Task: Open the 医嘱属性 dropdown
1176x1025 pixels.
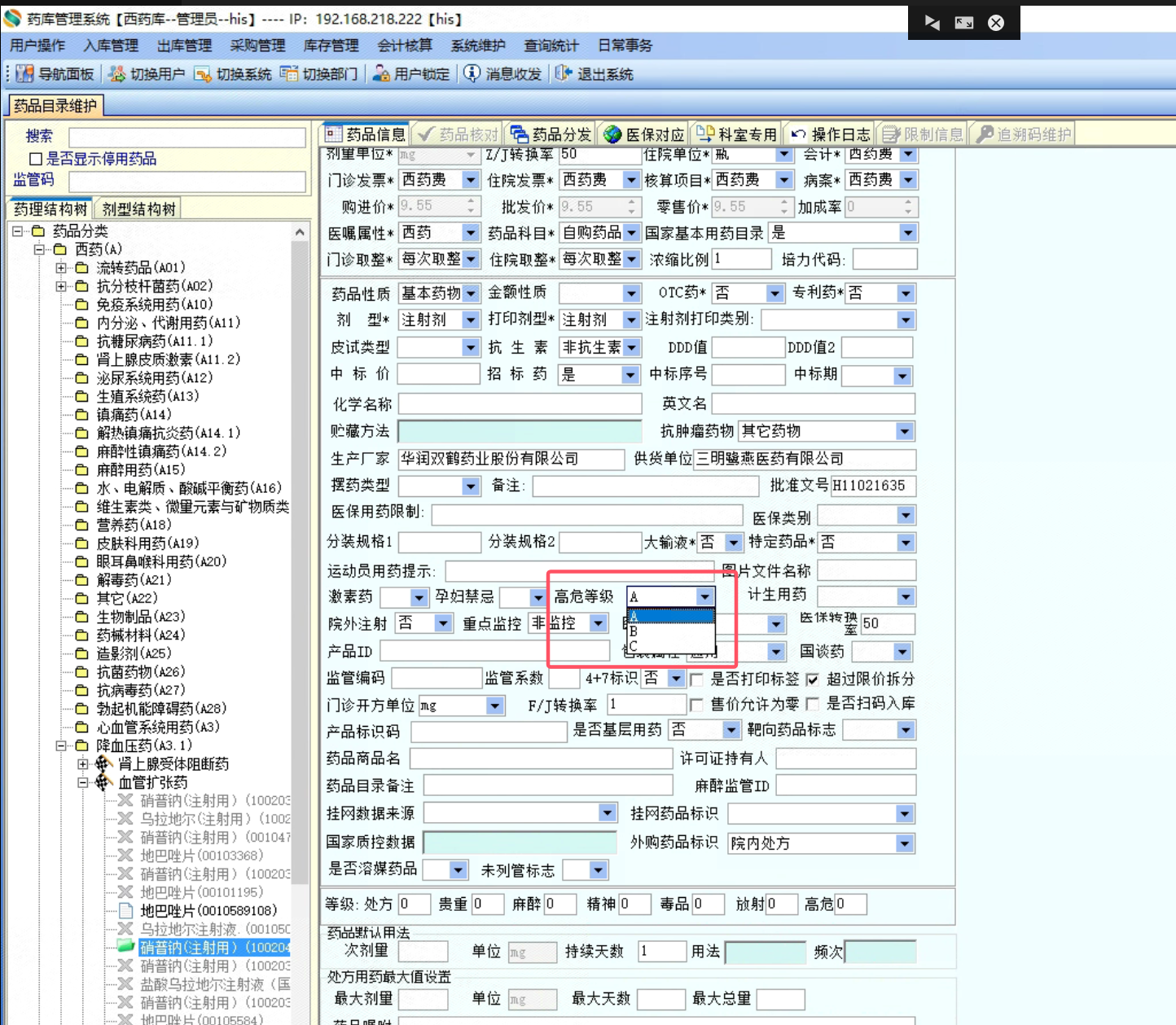Action: pyautogui.click(x=471, y=233)
